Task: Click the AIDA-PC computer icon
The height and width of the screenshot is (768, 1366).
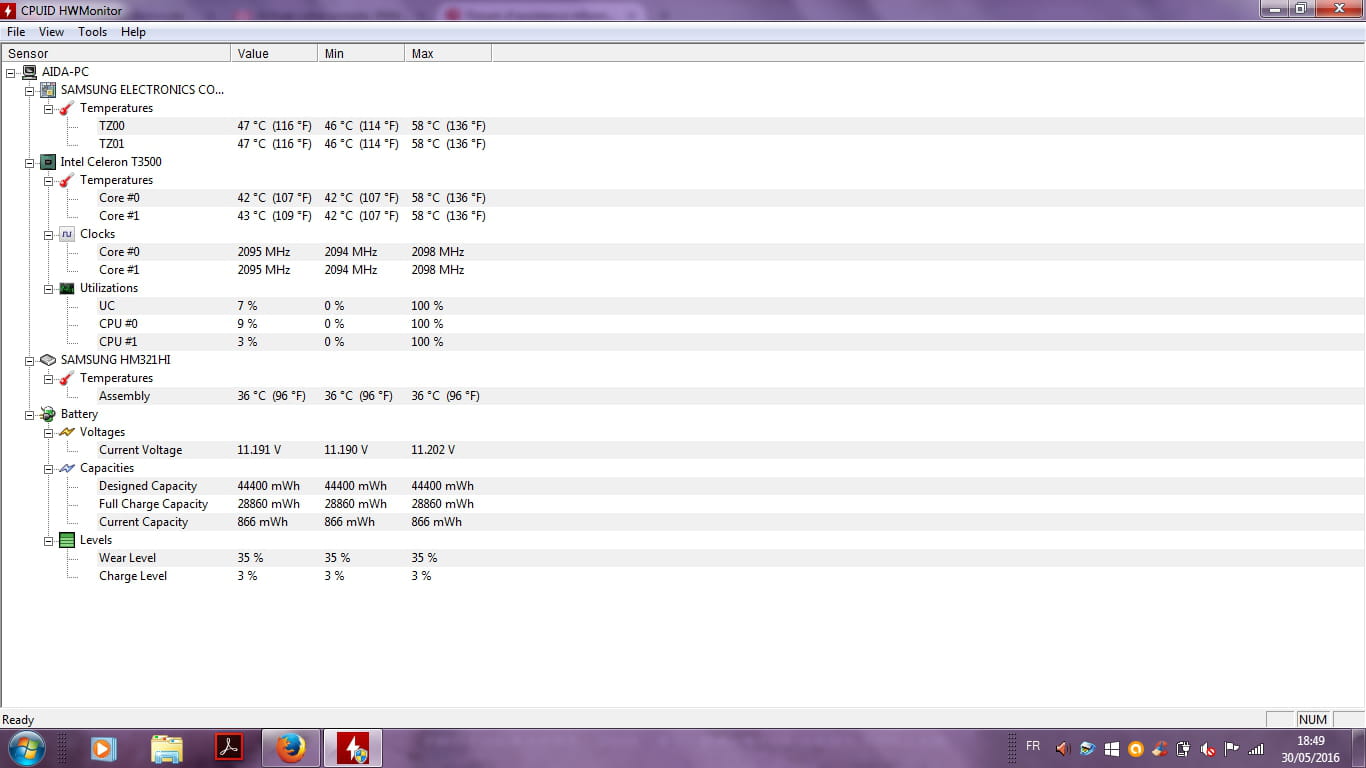Action: pyautogui.click(x=30, y=72)
